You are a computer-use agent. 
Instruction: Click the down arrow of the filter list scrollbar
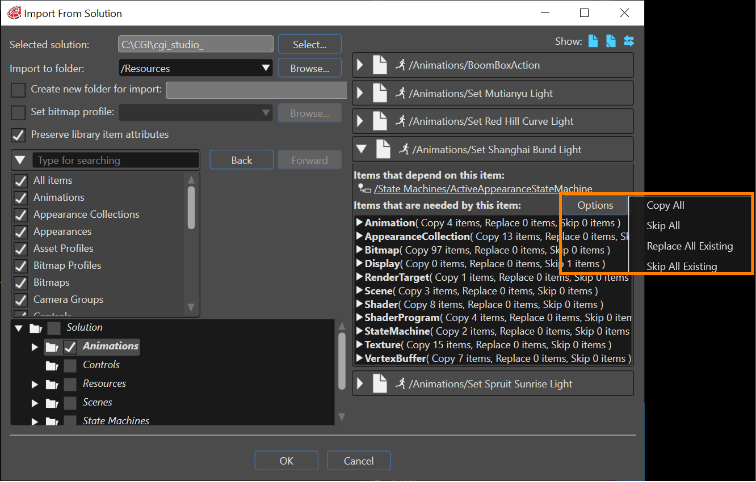[191, 307]
